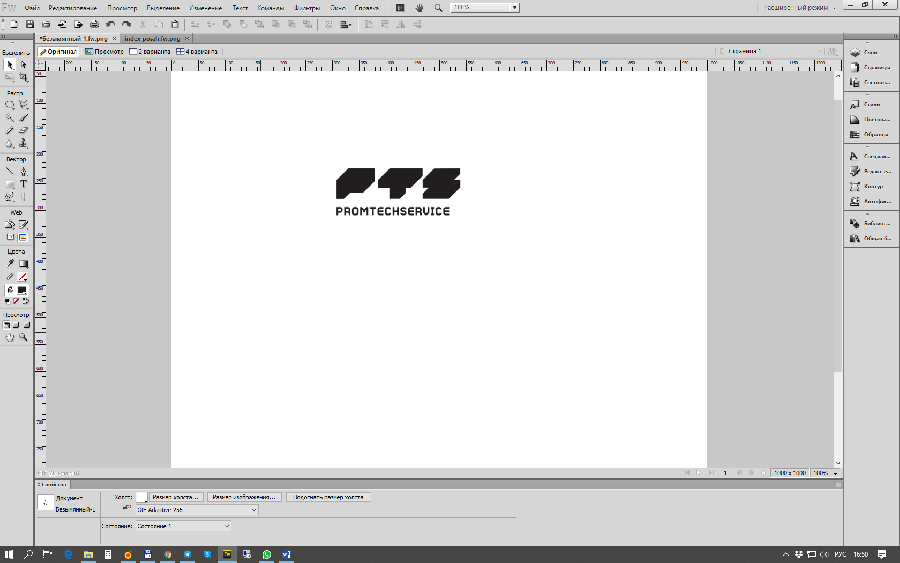This screenshot has height=563, width=900.
Task: Open the zoom level dropdown in the top bar
Action: tap(484, 7)
